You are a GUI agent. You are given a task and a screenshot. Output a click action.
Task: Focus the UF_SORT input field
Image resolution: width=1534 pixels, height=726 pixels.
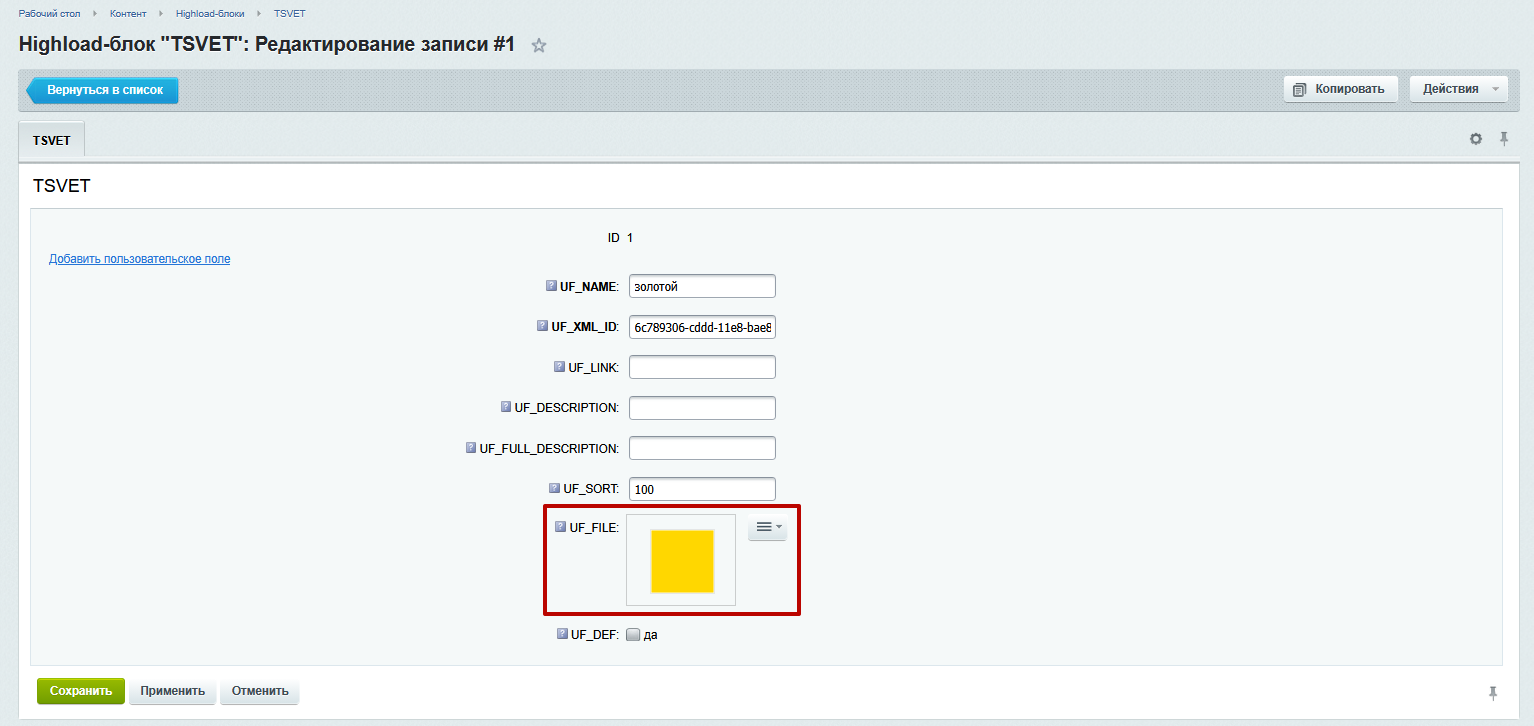[x=702, y=489]
